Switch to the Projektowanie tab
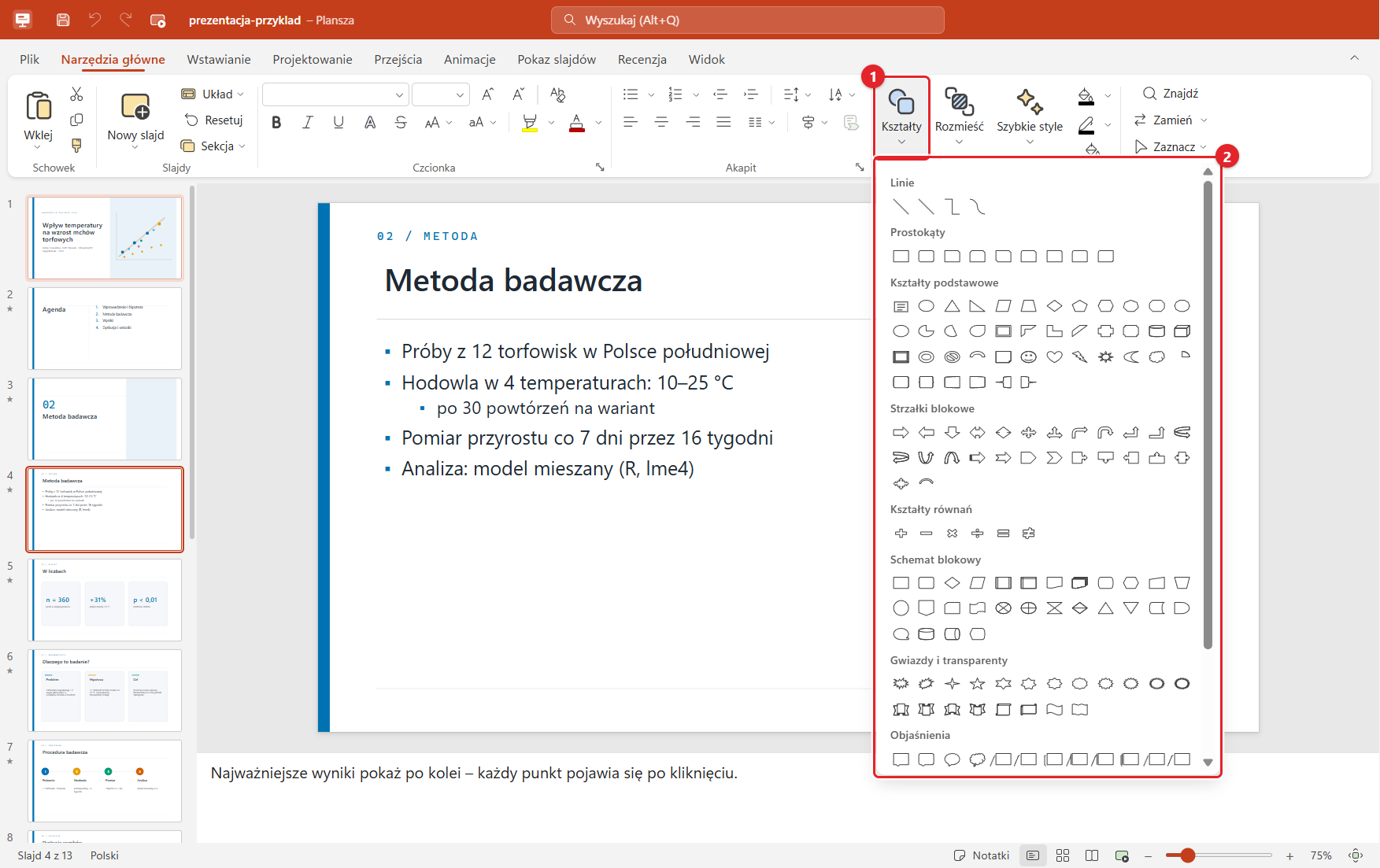This screenshot has height=868, width=1380. pyautogui.click(x=313, y=59)
